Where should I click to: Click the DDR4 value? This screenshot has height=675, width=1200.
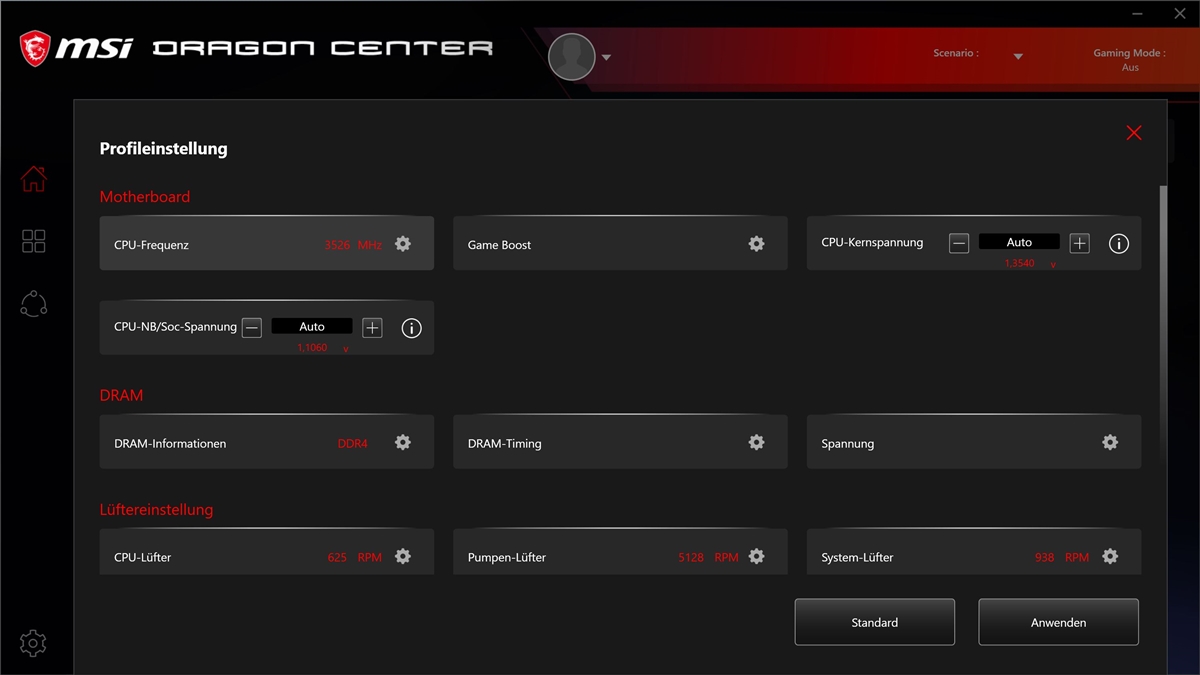point(353,443)
